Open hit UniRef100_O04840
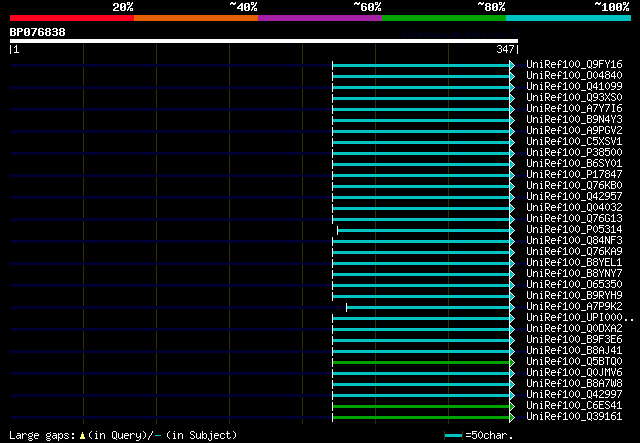 click(574, 75)
